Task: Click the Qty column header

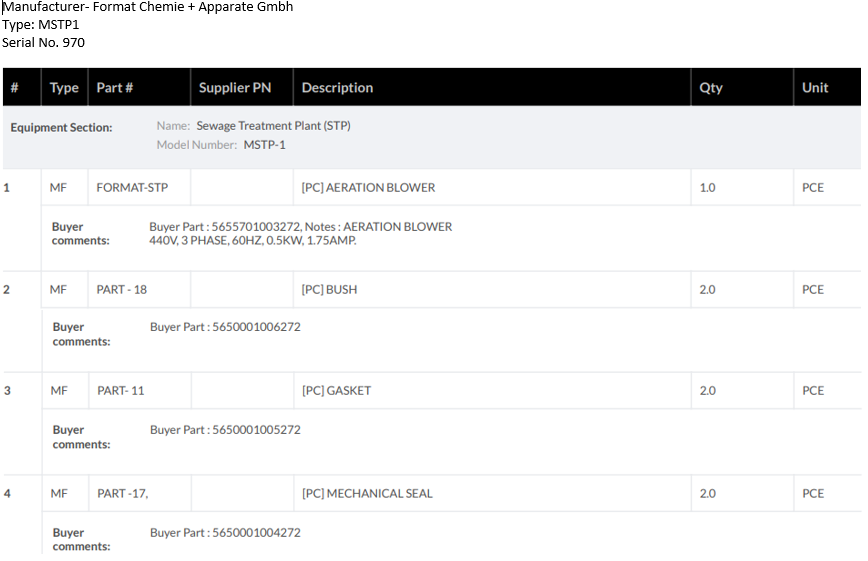Action: 711,88
